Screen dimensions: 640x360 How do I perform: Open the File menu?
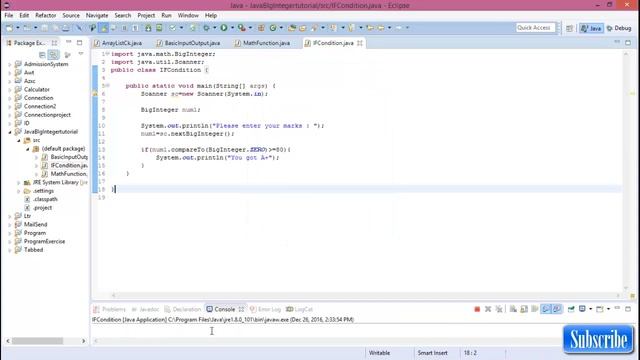click(9, 15)
